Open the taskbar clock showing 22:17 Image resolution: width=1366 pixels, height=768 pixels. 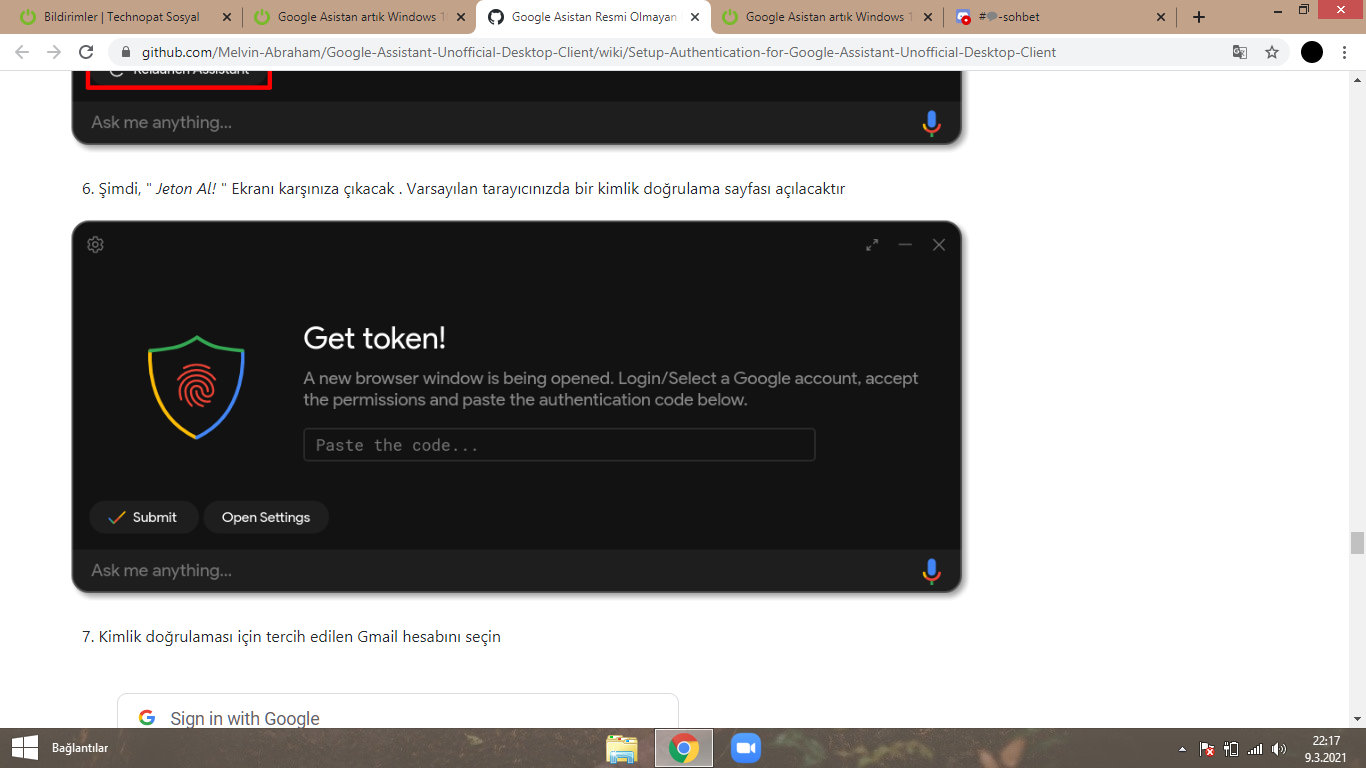tap(1326, 748)
